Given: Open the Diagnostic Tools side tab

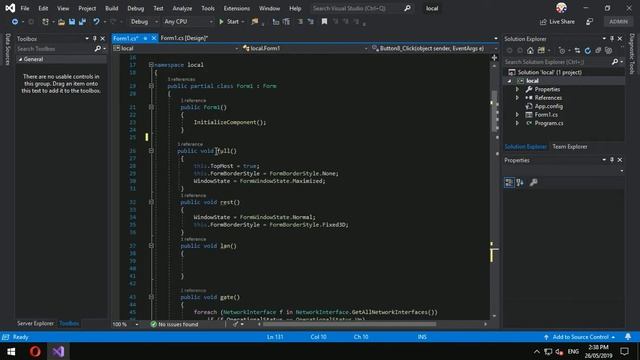Looking at the screenshot, I should click(632, 54).
